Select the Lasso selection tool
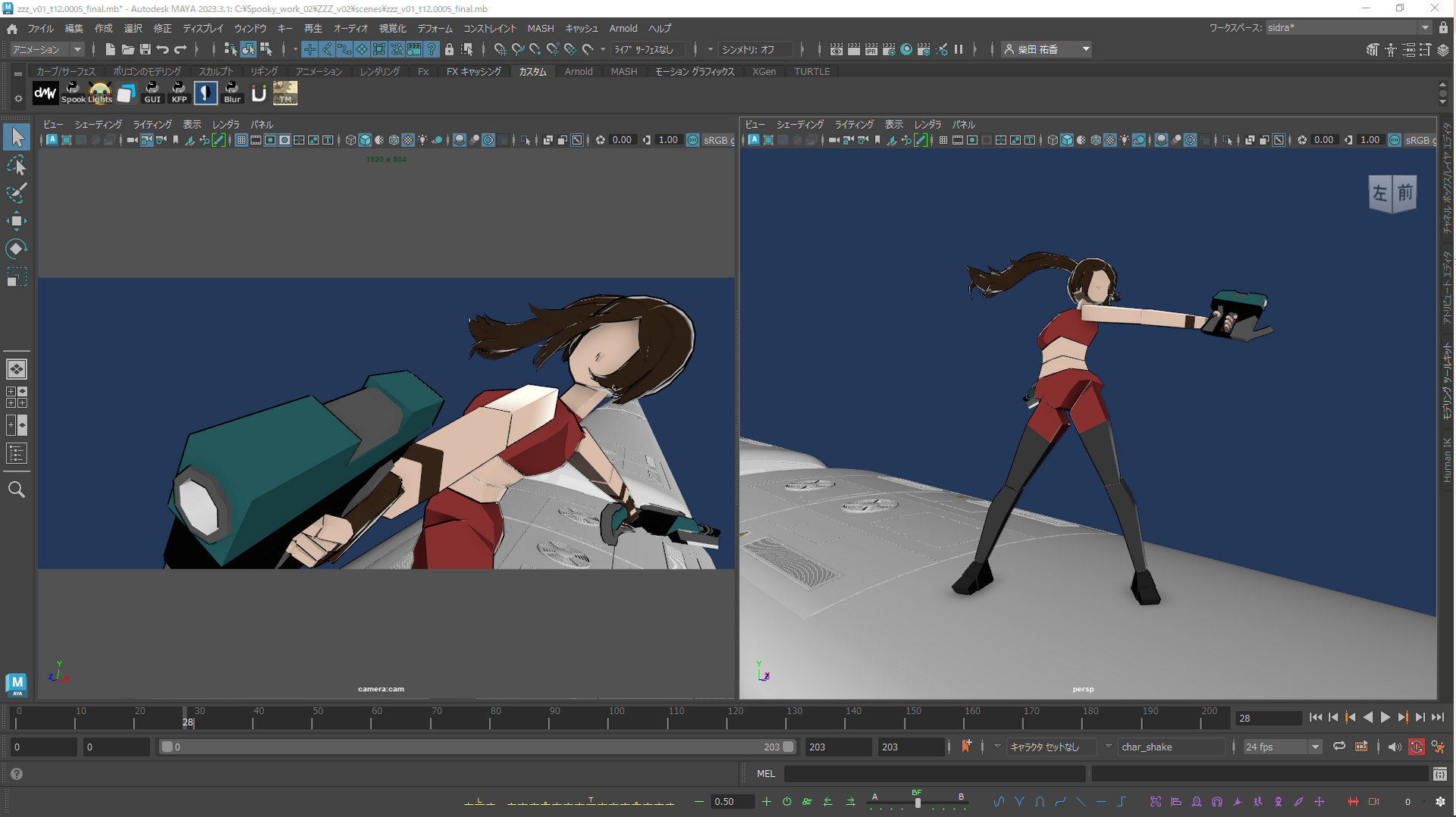 pyautogui.click(x=16, y=165)
